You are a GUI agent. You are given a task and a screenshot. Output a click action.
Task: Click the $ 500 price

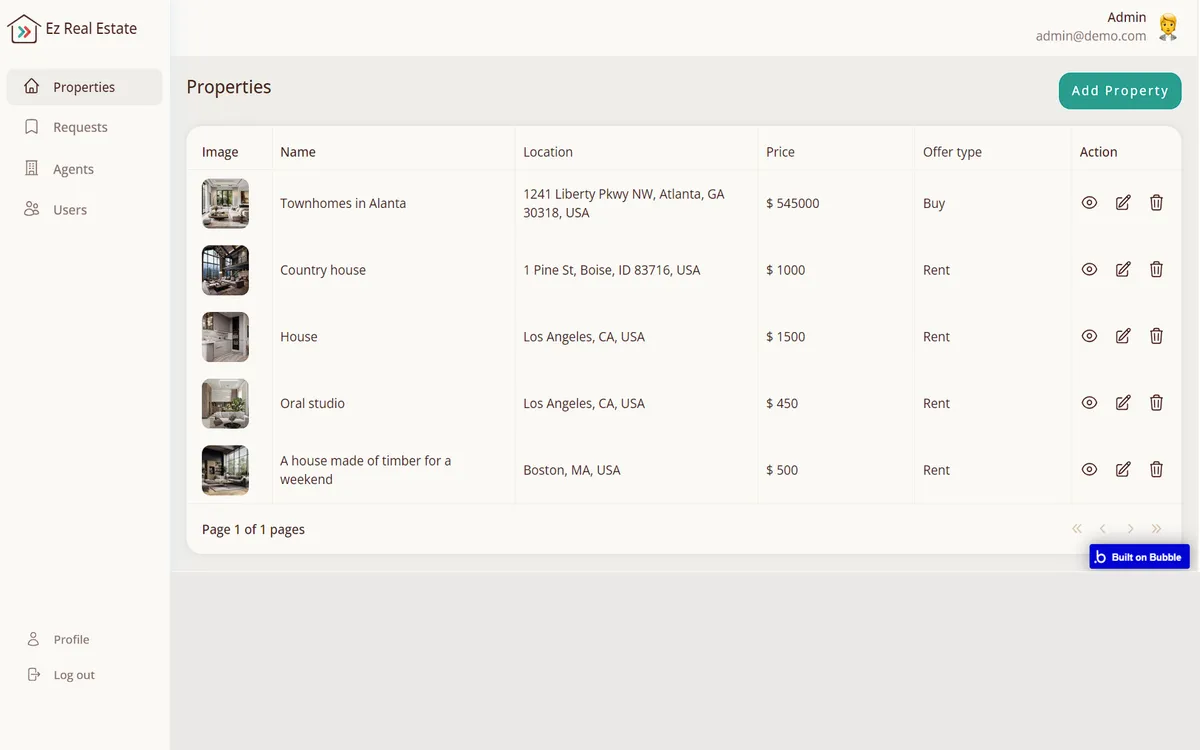pyautogui.click(x=782, y=470)
